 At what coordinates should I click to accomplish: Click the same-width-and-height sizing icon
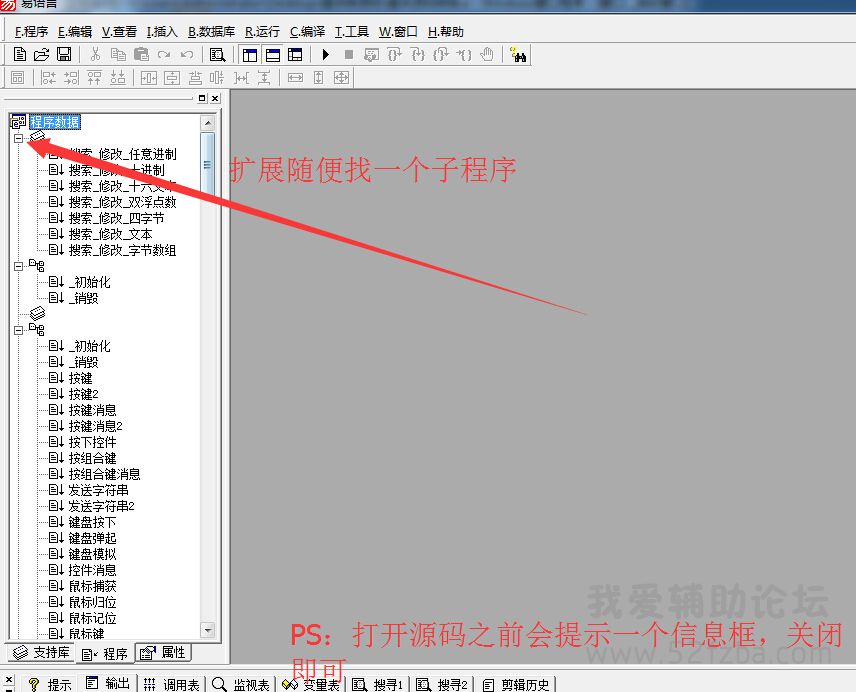(x=341, y=77)
